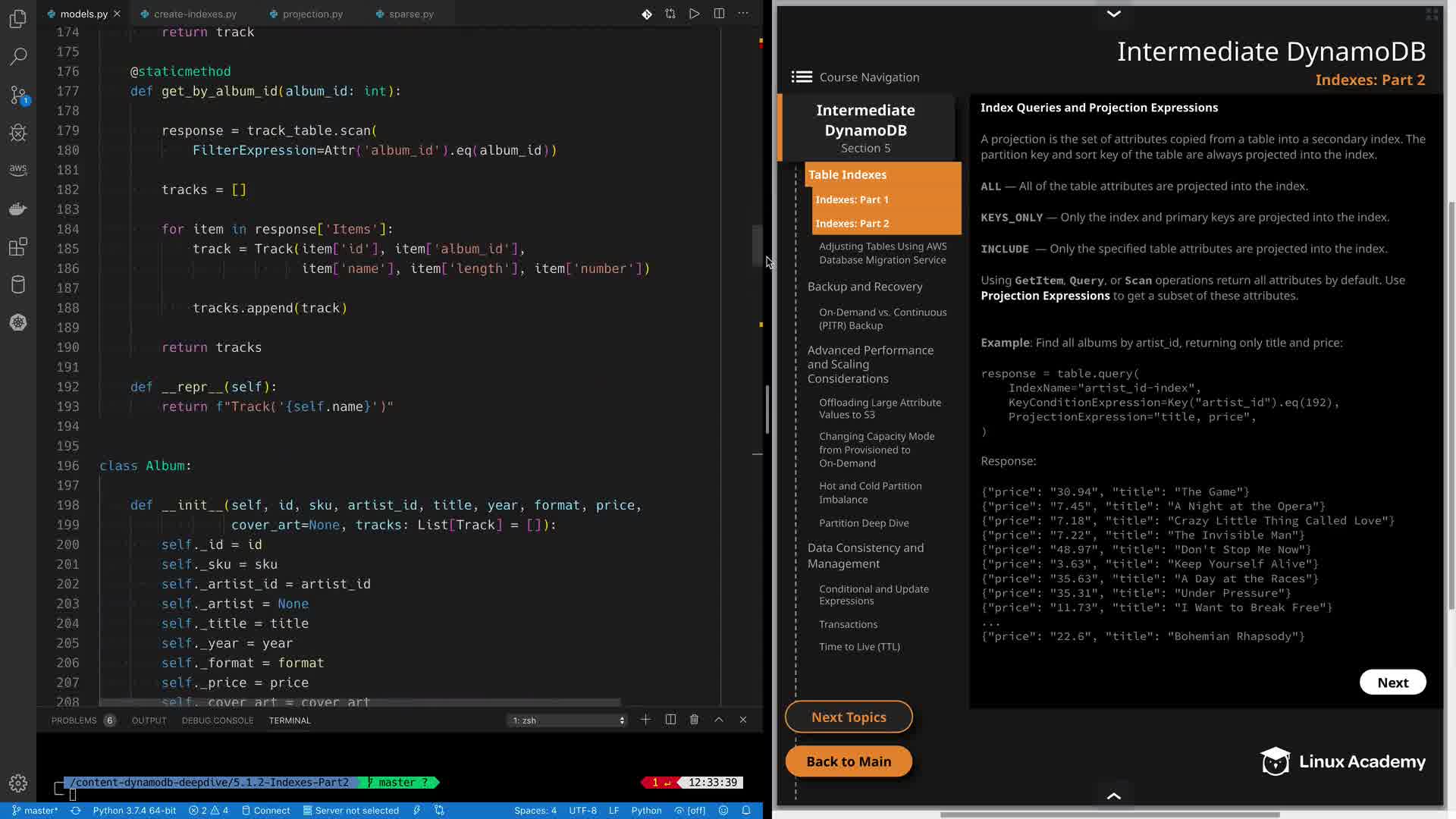Toggle split terminal in panel

point(670,720)
